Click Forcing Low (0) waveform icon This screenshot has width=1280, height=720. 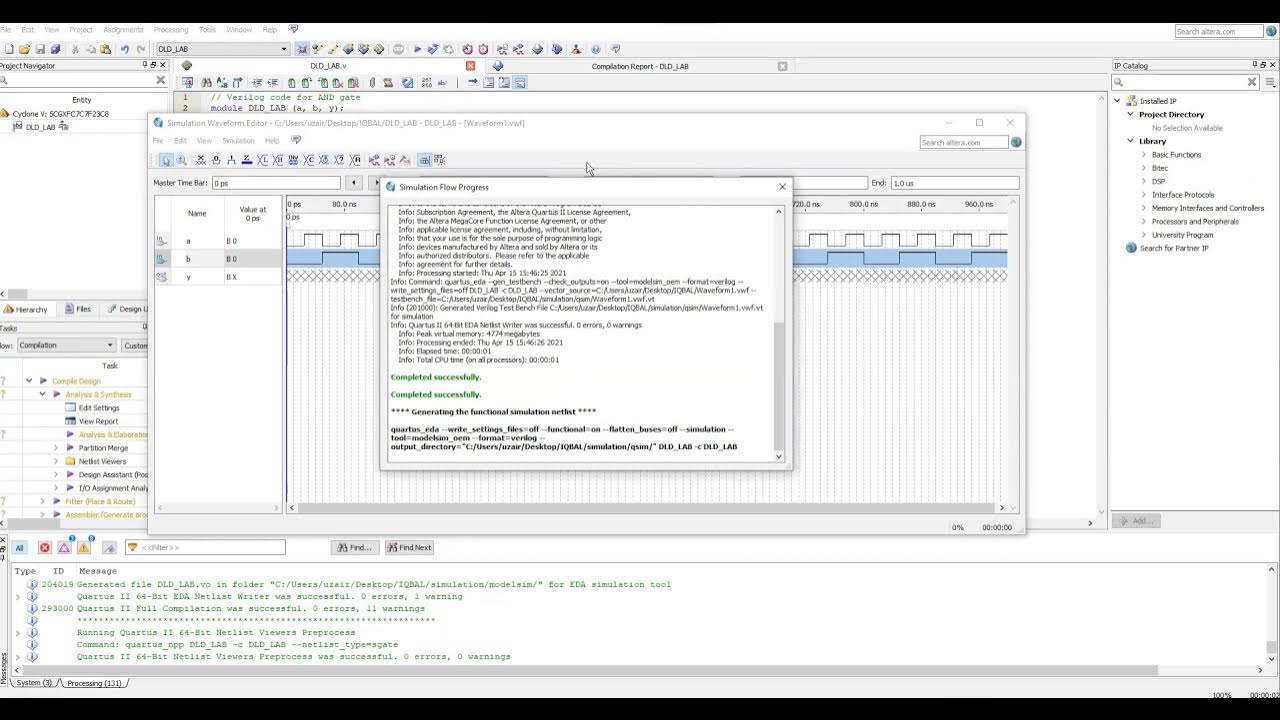215,160
